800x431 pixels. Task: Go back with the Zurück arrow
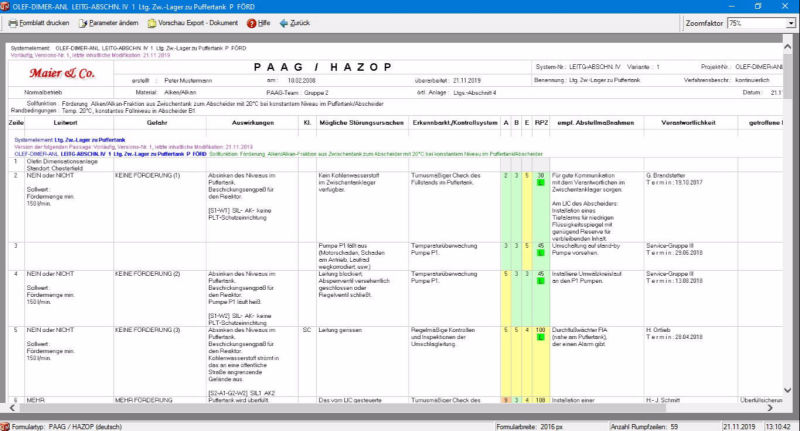(x=284, y=22)
